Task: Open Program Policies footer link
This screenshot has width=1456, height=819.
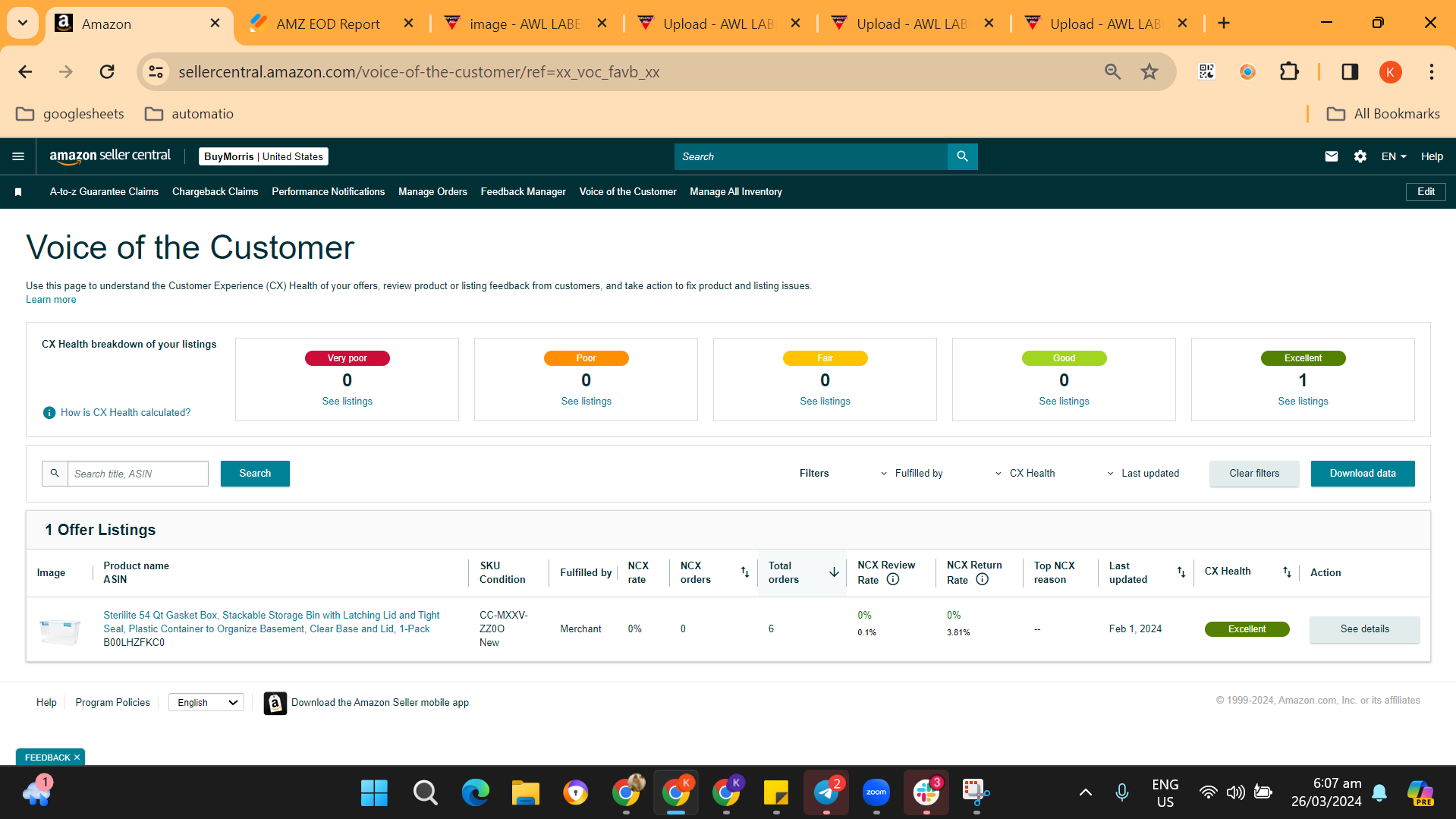Action: coord(112,703)
